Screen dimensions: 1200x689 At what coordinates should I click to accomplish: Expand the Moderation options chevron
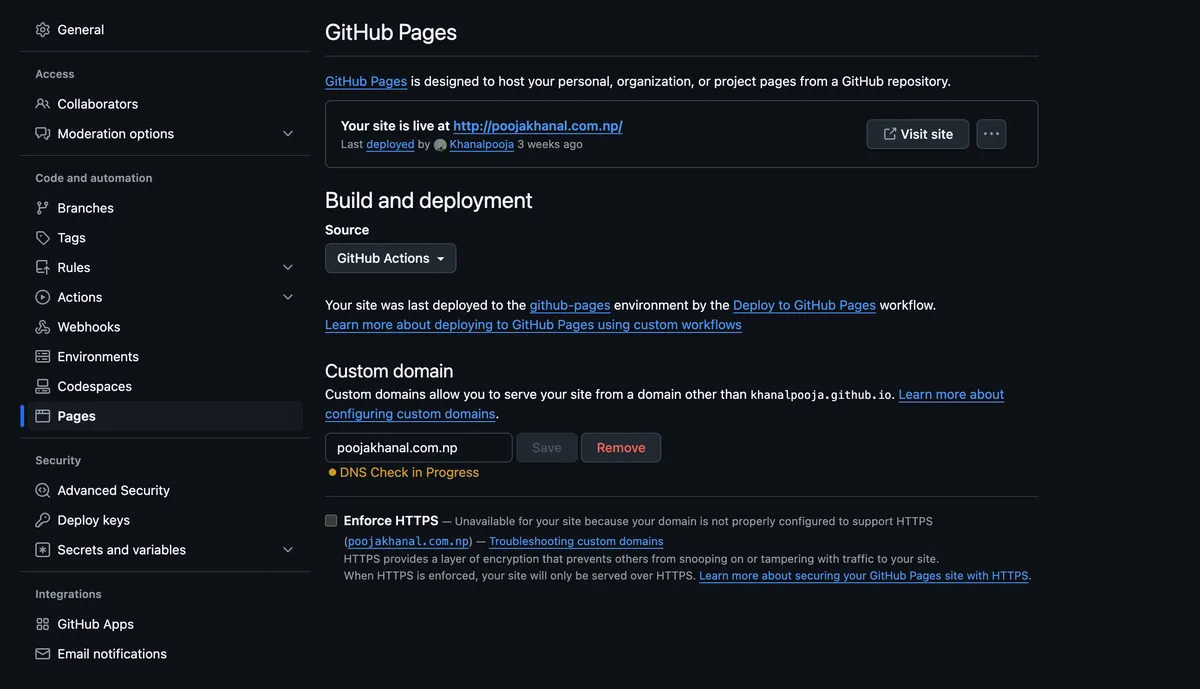pos(288,134)
